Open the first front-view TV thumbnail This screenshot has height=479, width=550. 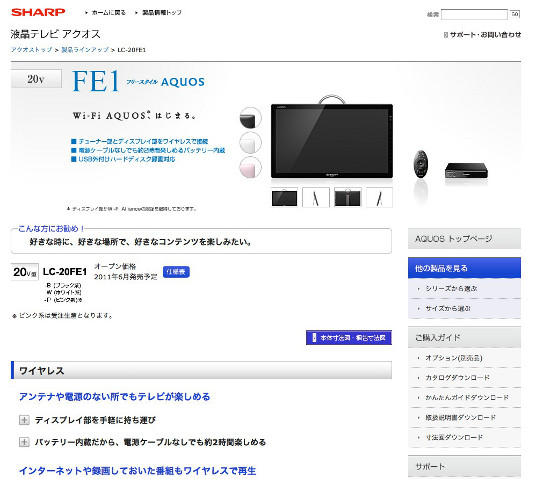tap(284, 197)
